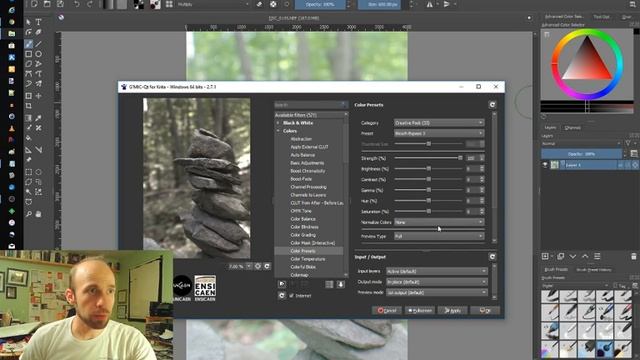The width and height of the screenshot is (640, 360).
Task: Click the update filters refresh icon
Action: tap(282, 296)
